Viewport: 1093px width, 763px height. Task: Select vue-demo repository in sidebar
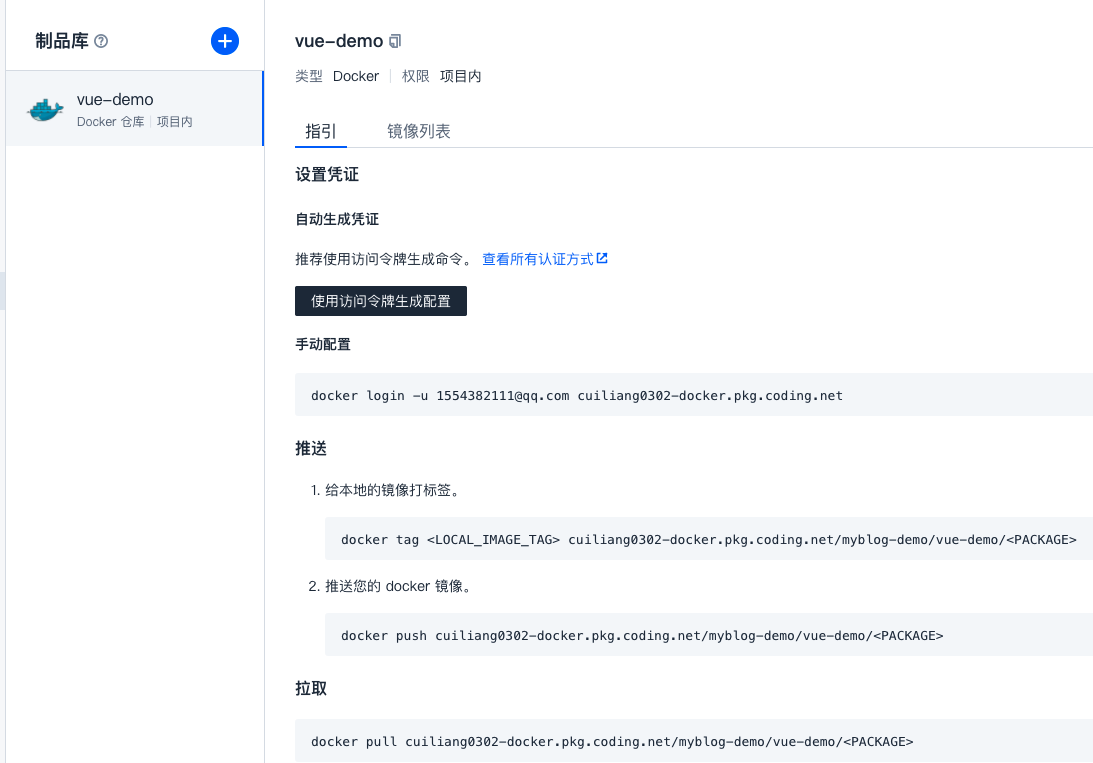[x=135, y=109]
